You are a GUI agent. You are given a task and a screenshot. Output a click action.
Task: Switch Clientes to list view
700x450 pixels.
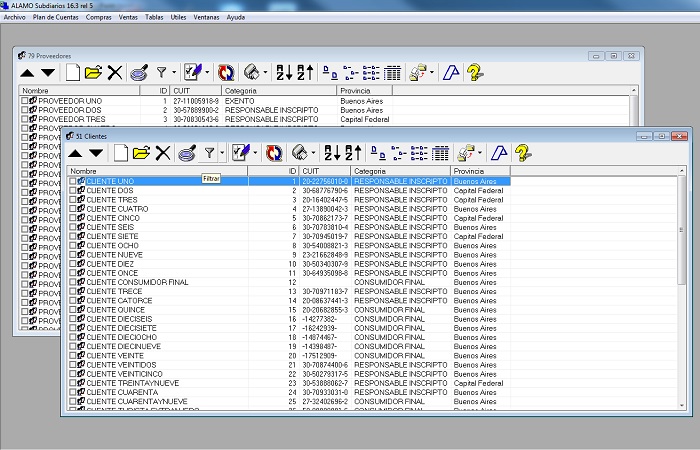pos(419,153)
